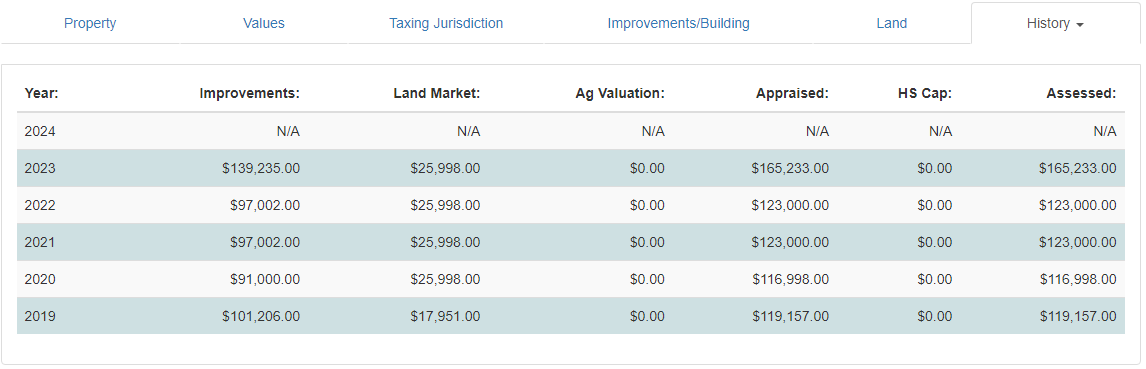Click the Improvements column header

pyautogui.click(x=250, y=94)
